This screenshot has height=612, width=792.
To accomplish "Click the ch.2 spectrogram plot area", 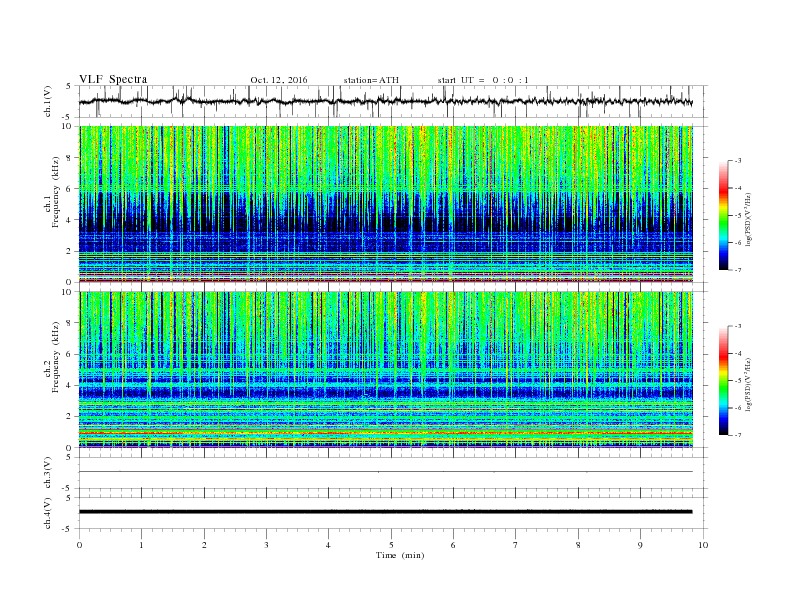I will [x=386, y=370].
